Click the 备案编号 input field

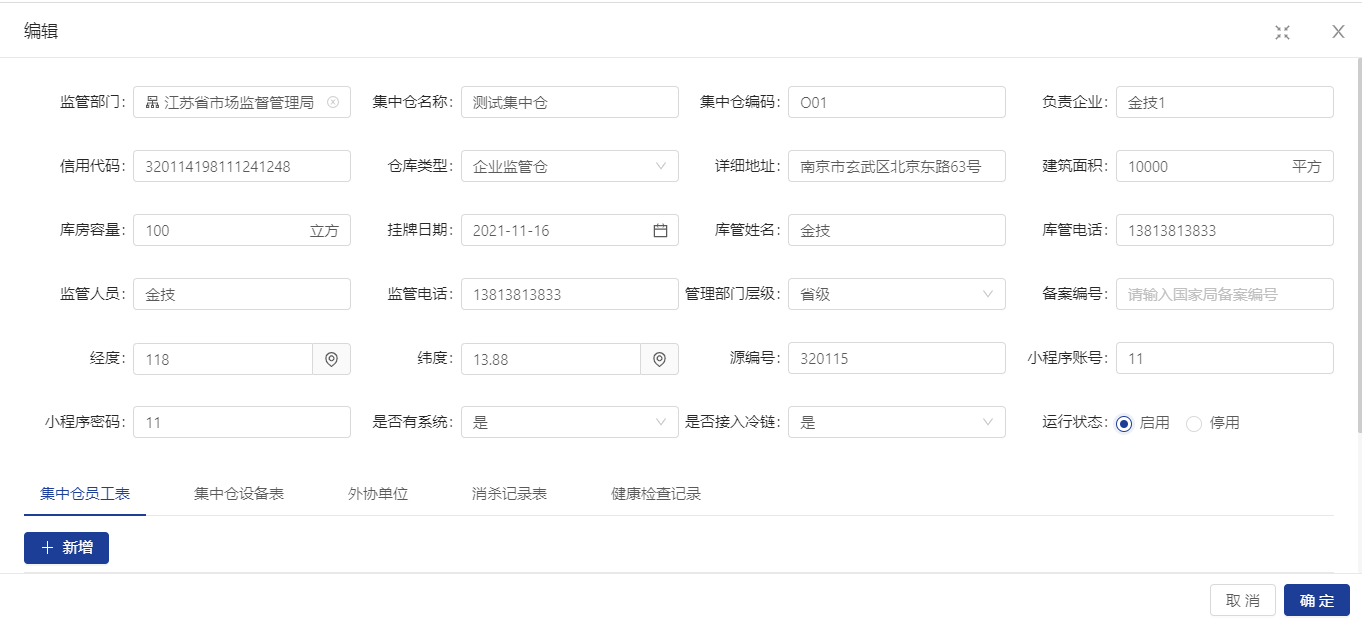(x=1224, y=295)
